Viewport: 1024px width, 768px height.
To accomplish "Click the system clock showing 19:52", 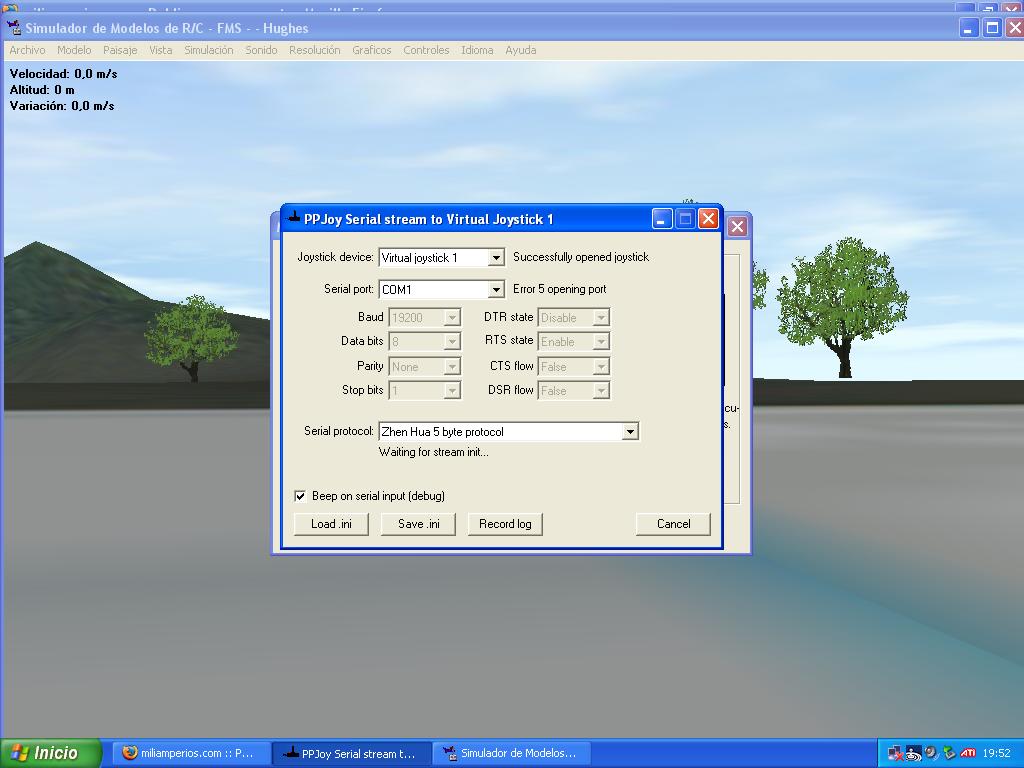I will click(996, 753).
